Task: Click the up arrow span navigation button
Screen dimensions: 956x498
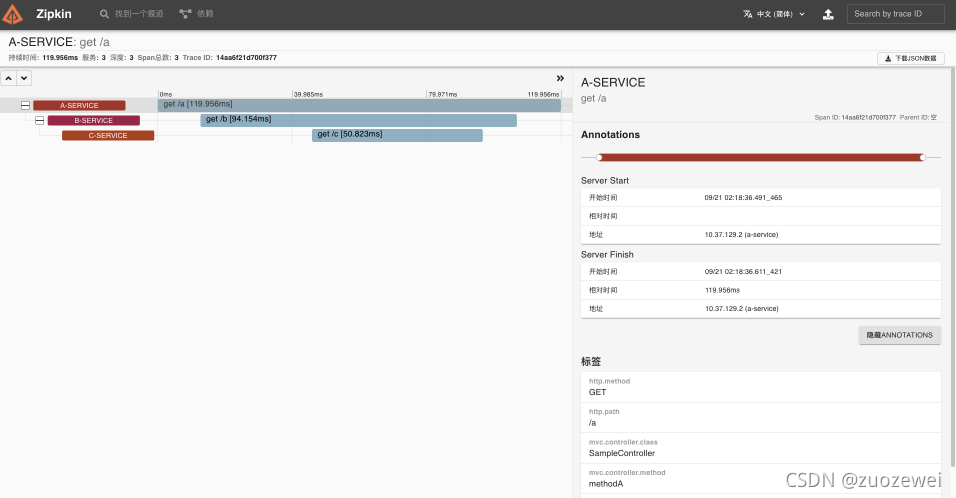Action: click(9, 78)
